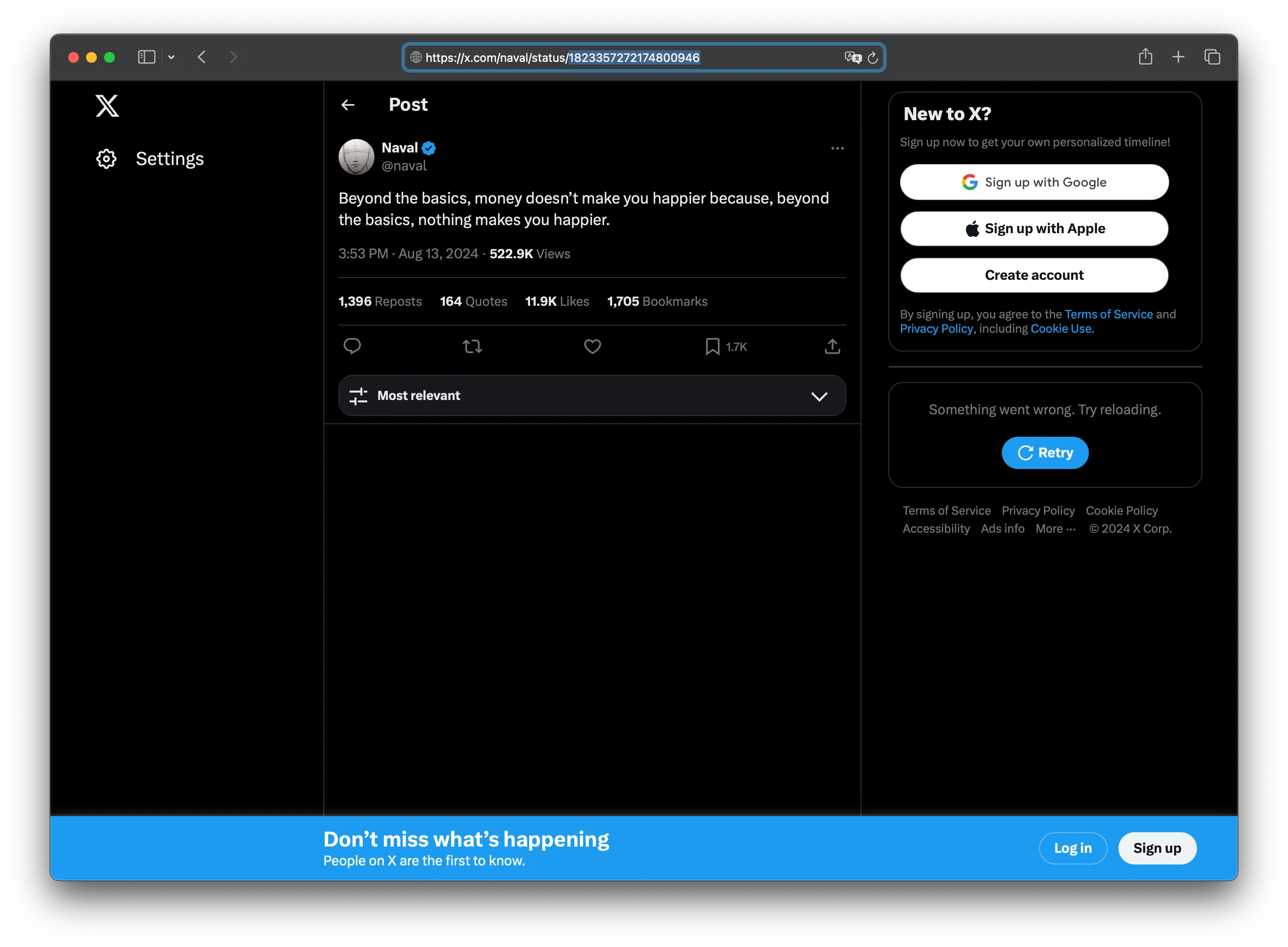1288x947 pixels.
Task: Click the Naval display name
Action: 400,148
